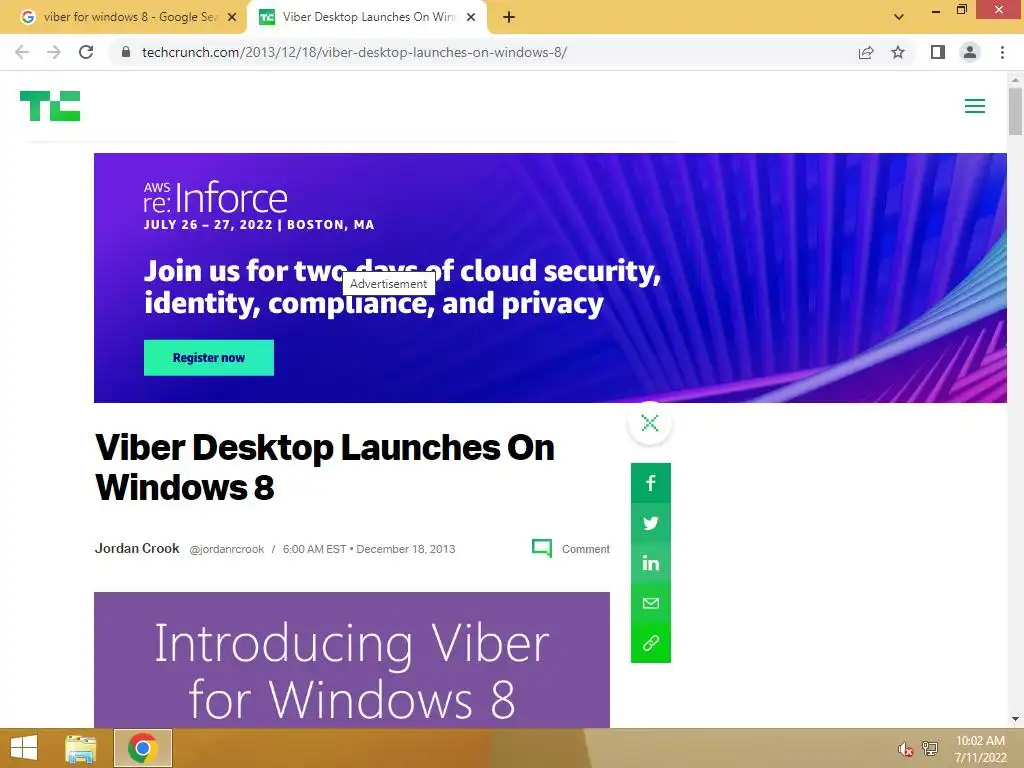Open author Jordan Crook's page
The width and height of the screenshot is (1024, 768).
[137, 549]
